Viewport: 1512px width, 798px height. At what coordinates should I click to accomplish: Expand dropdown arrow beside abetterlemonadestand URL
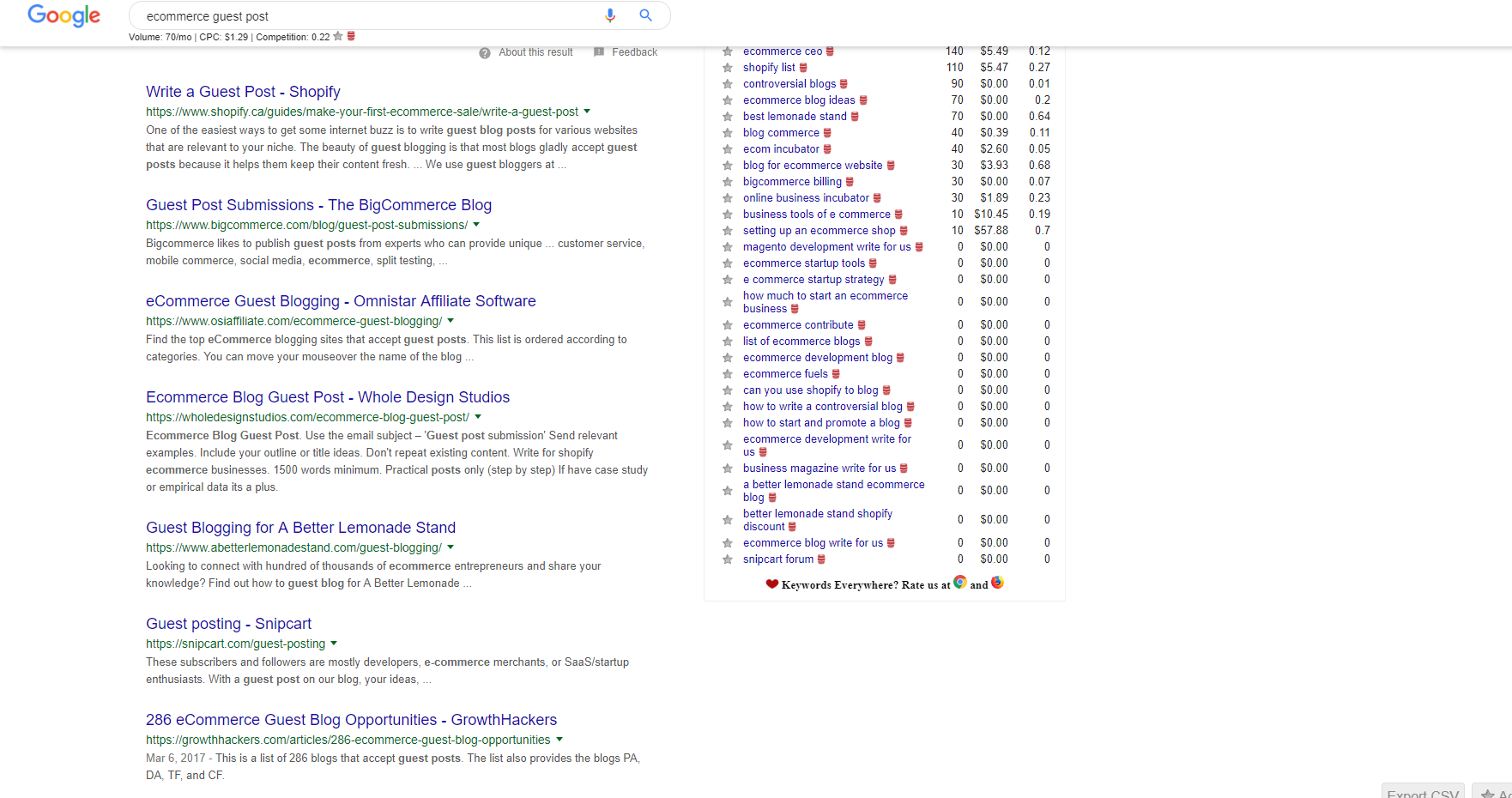[451, 547]
